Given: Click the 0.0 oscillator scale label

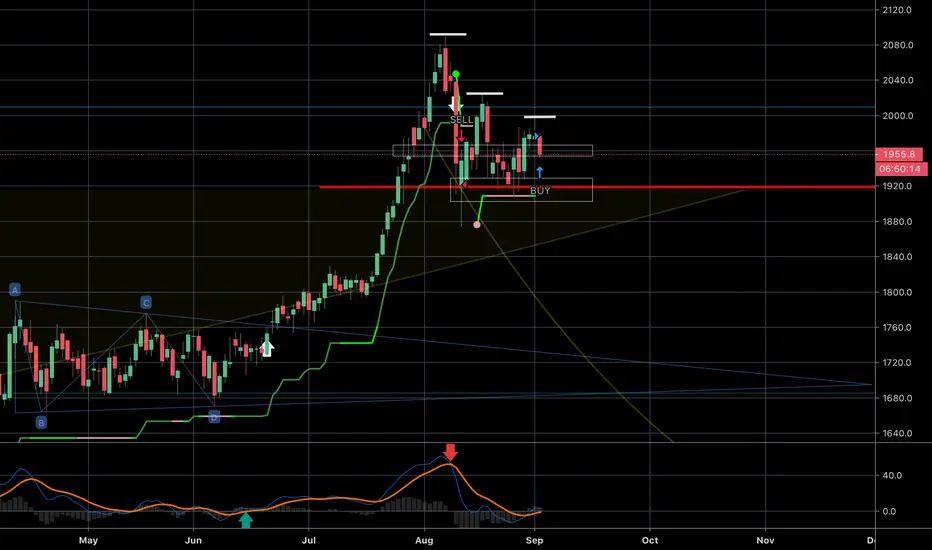Looking at the screenshot, I should (889, 511).
